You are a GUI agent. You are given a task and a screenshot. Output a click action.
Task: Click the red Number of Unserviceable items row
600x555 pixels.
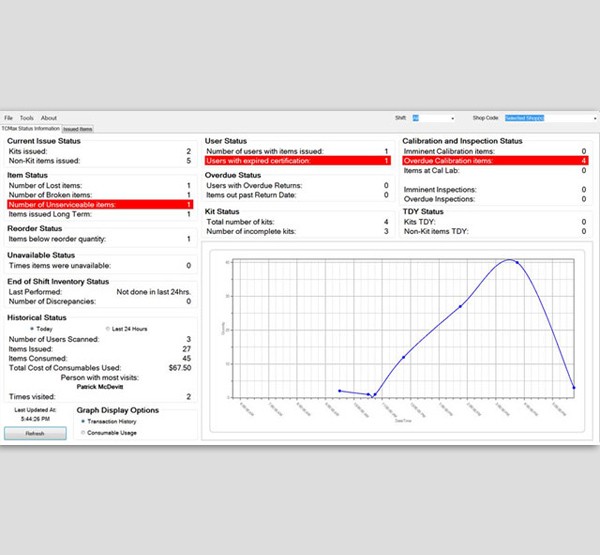click(x=98, y=204)
